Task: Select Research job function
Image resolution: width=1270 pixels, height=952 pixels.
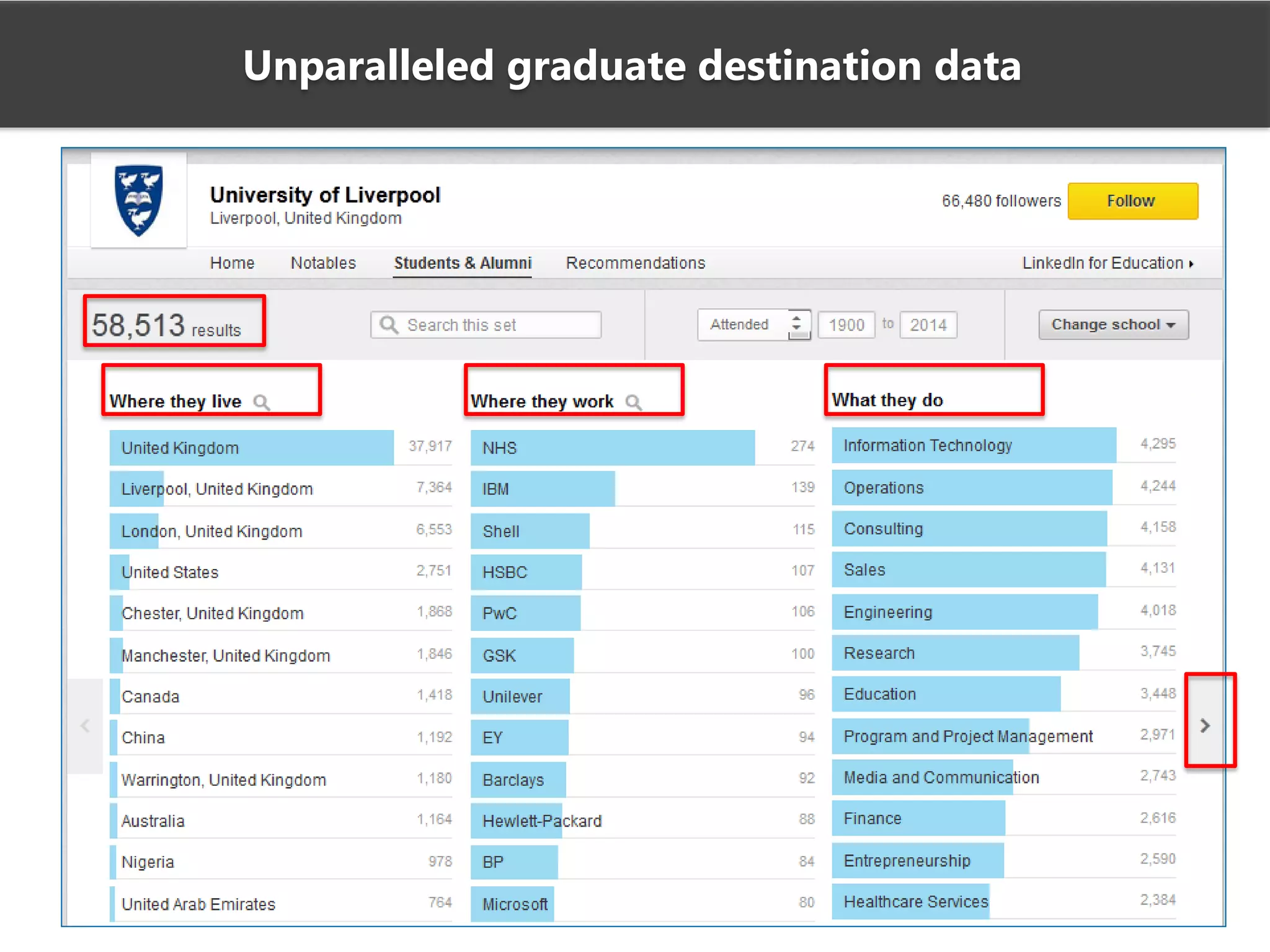Action: 1004,653
